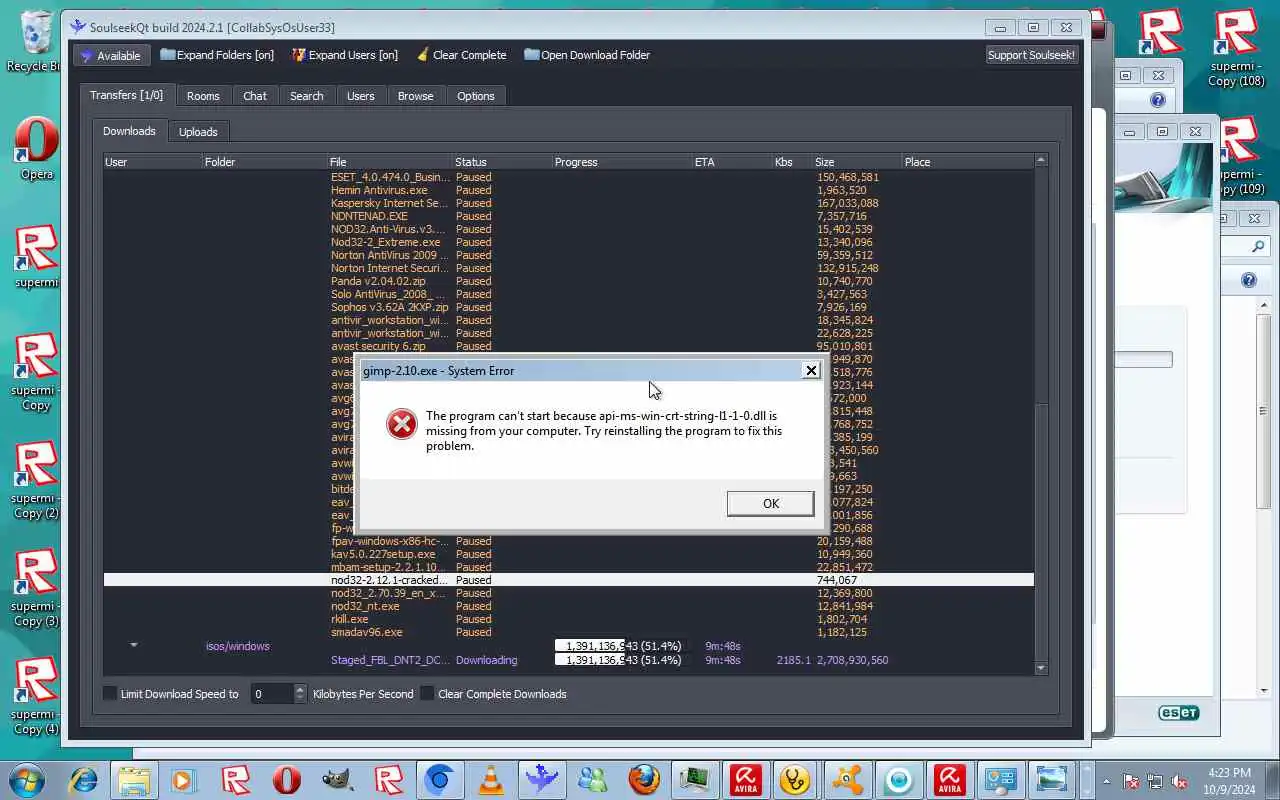
Task: Toggle the Available status button
Action: pos(111,55)
